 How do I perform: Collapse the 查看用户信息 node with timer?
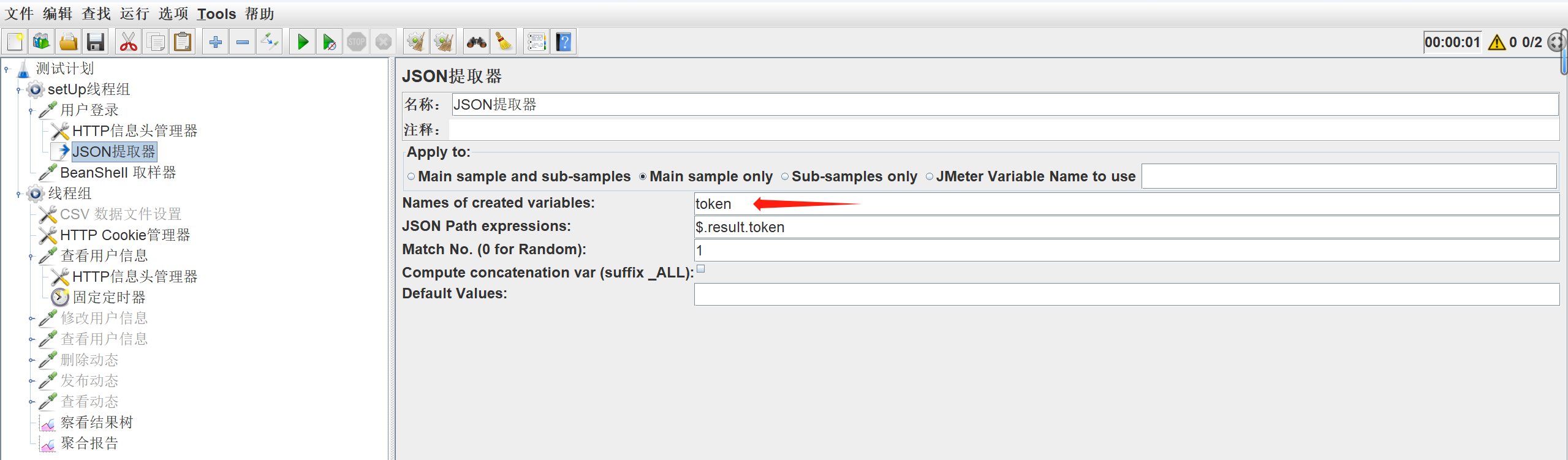[x=31, y=256]
